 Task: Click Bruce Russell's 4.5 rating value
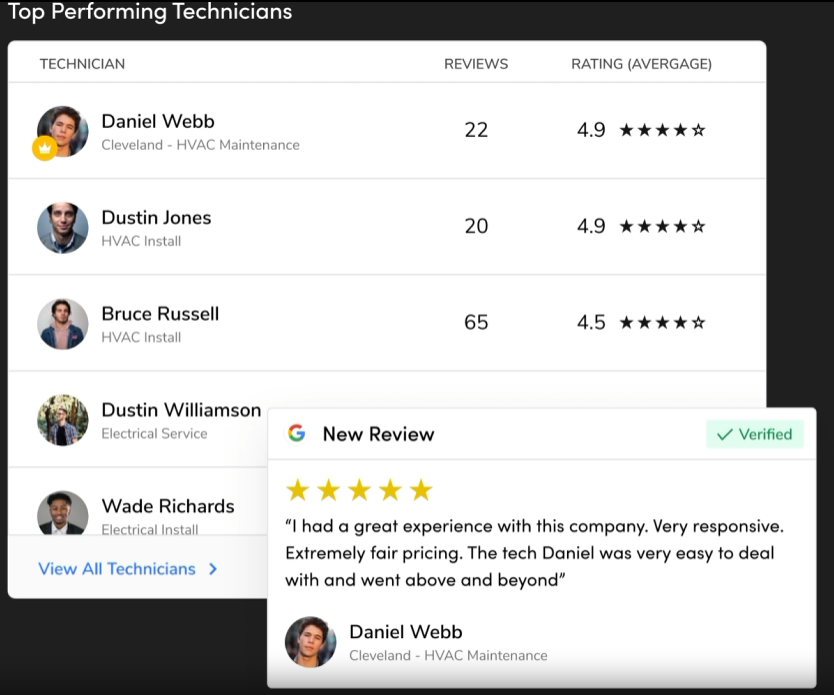pyautogui.click(x=591, y=322)
